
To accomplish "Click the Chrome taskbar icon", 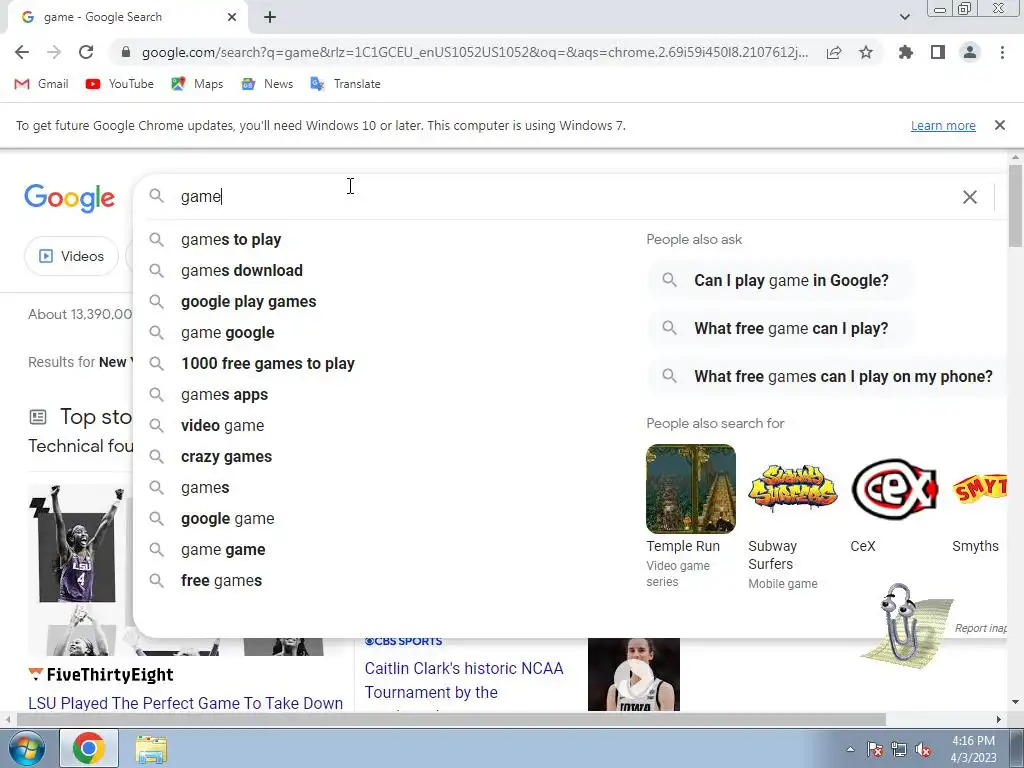I will point(89,748).
